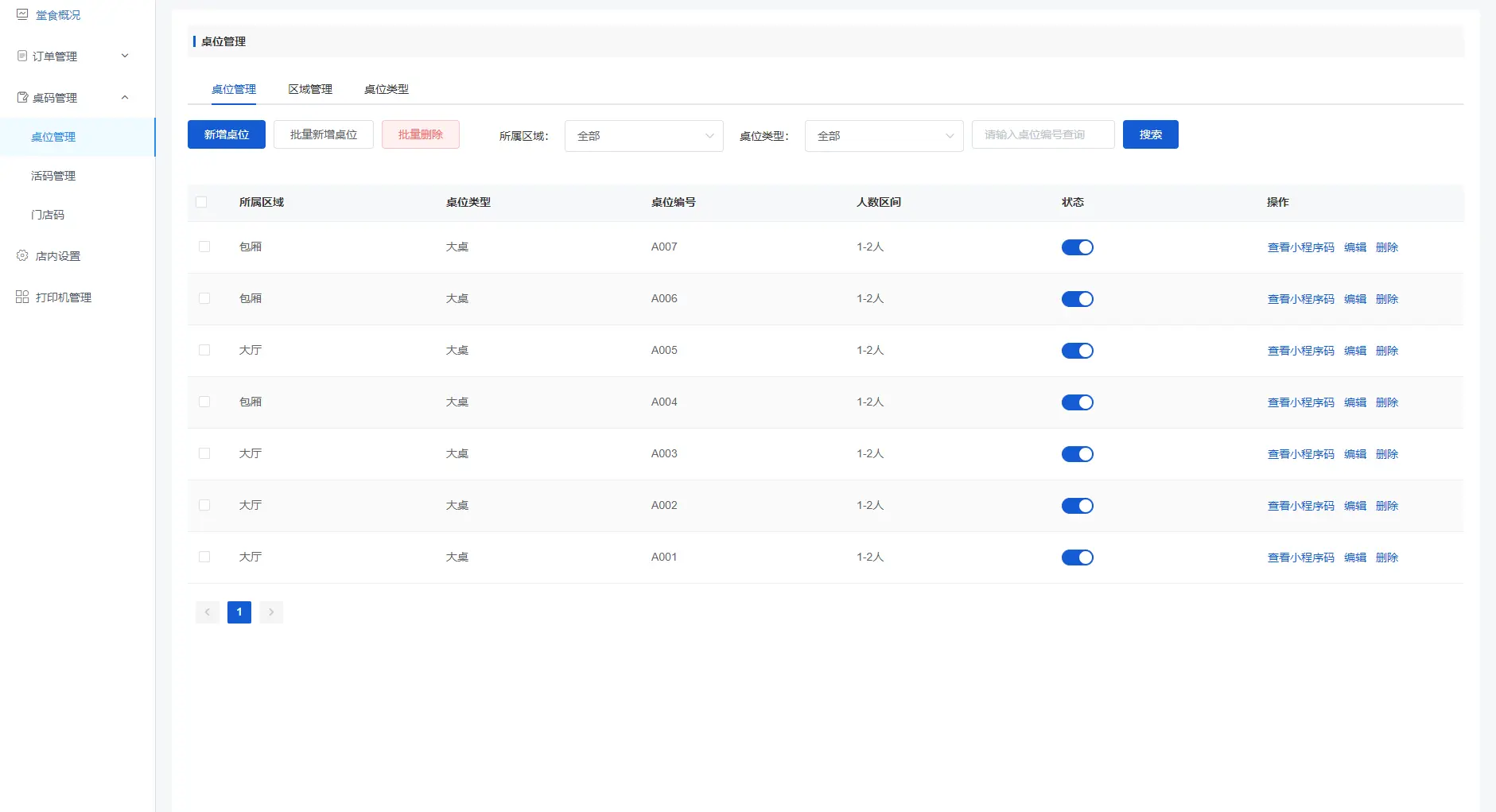Click the 堂食概况 sidebar icon
1496x812 pixels.
22,14
